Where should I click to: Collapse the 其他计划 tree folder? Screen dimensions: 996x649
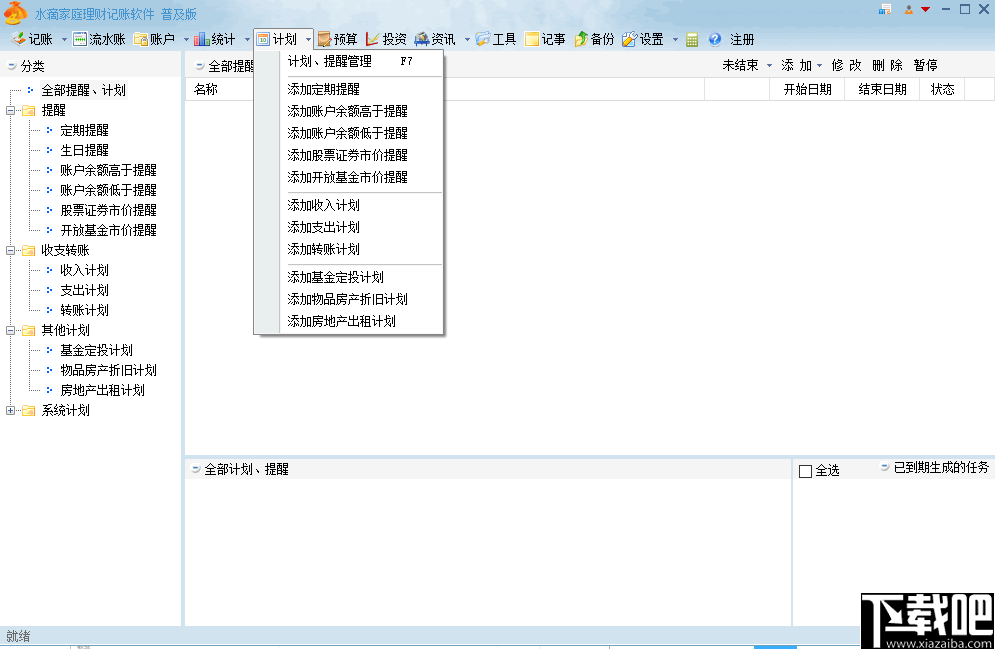click(x=10, y=330)
